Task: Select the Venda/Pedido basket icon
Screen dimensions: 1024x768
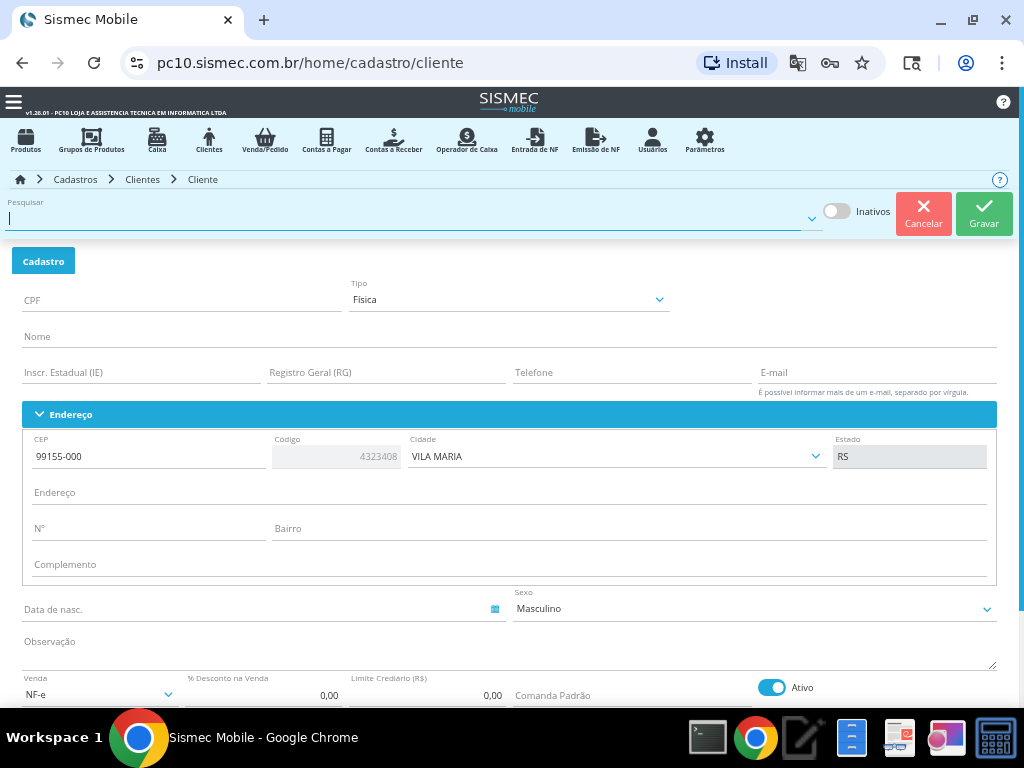Action: 265,139
